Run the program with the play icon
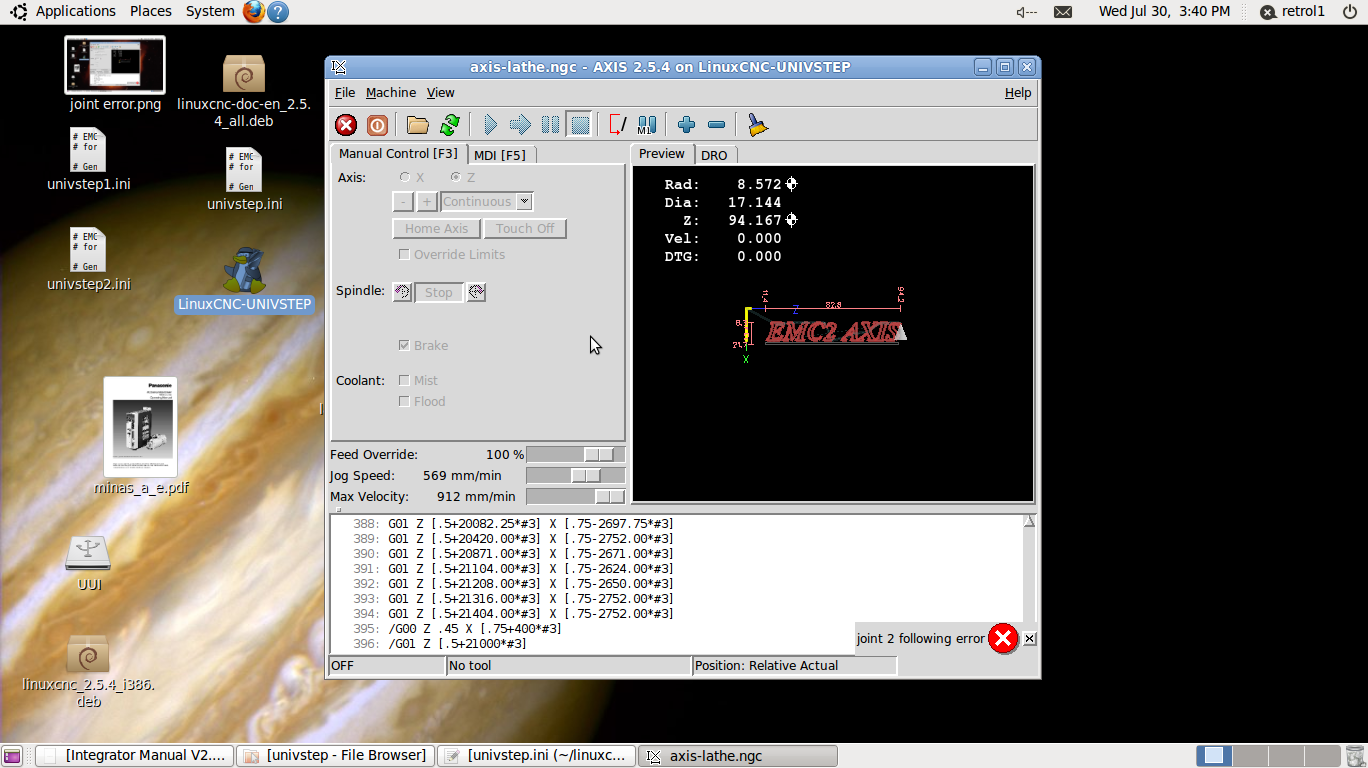The width and height of the screenshot is (1368, 768). [490, 125]
